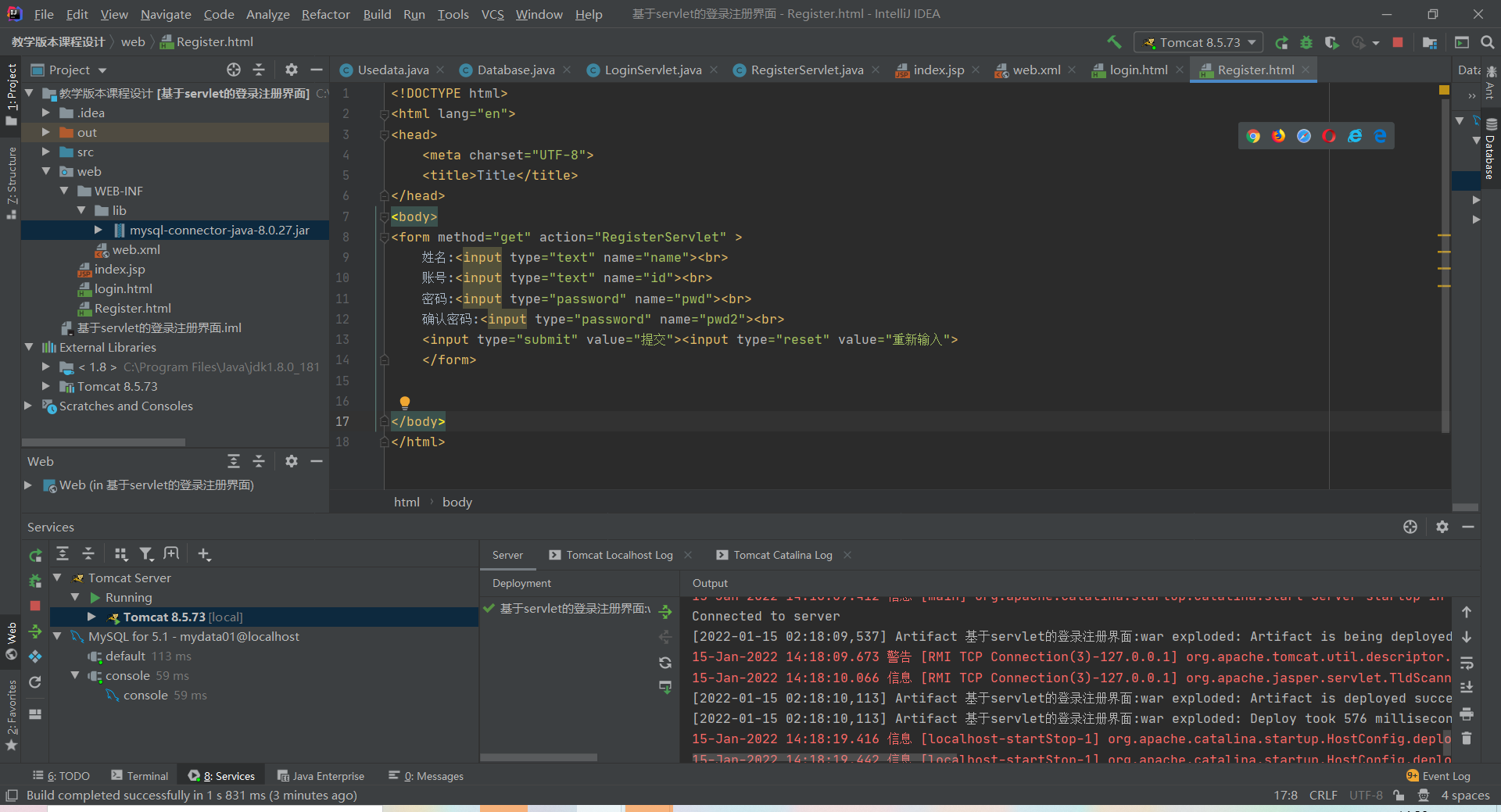Open Tomcat Localhost Log tab
The width and height of the screenshot is (1501, 812).
tap(619, 555)
